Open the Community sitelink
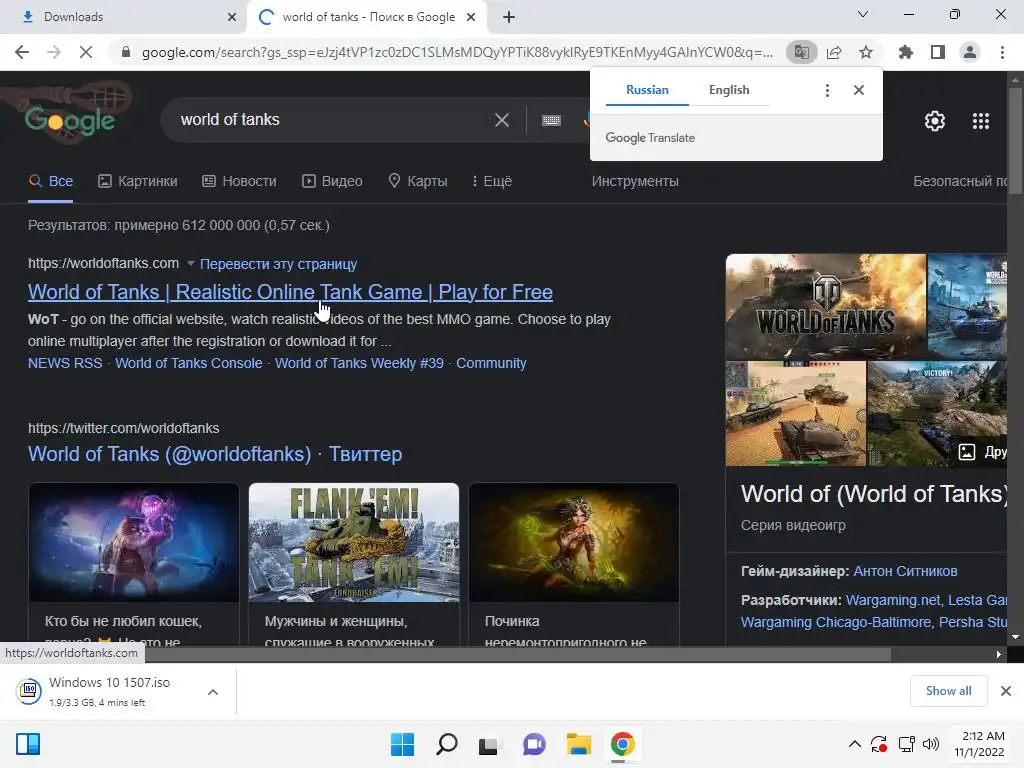Viewport: 1024px width, 768px height. [x=491, y=363]
